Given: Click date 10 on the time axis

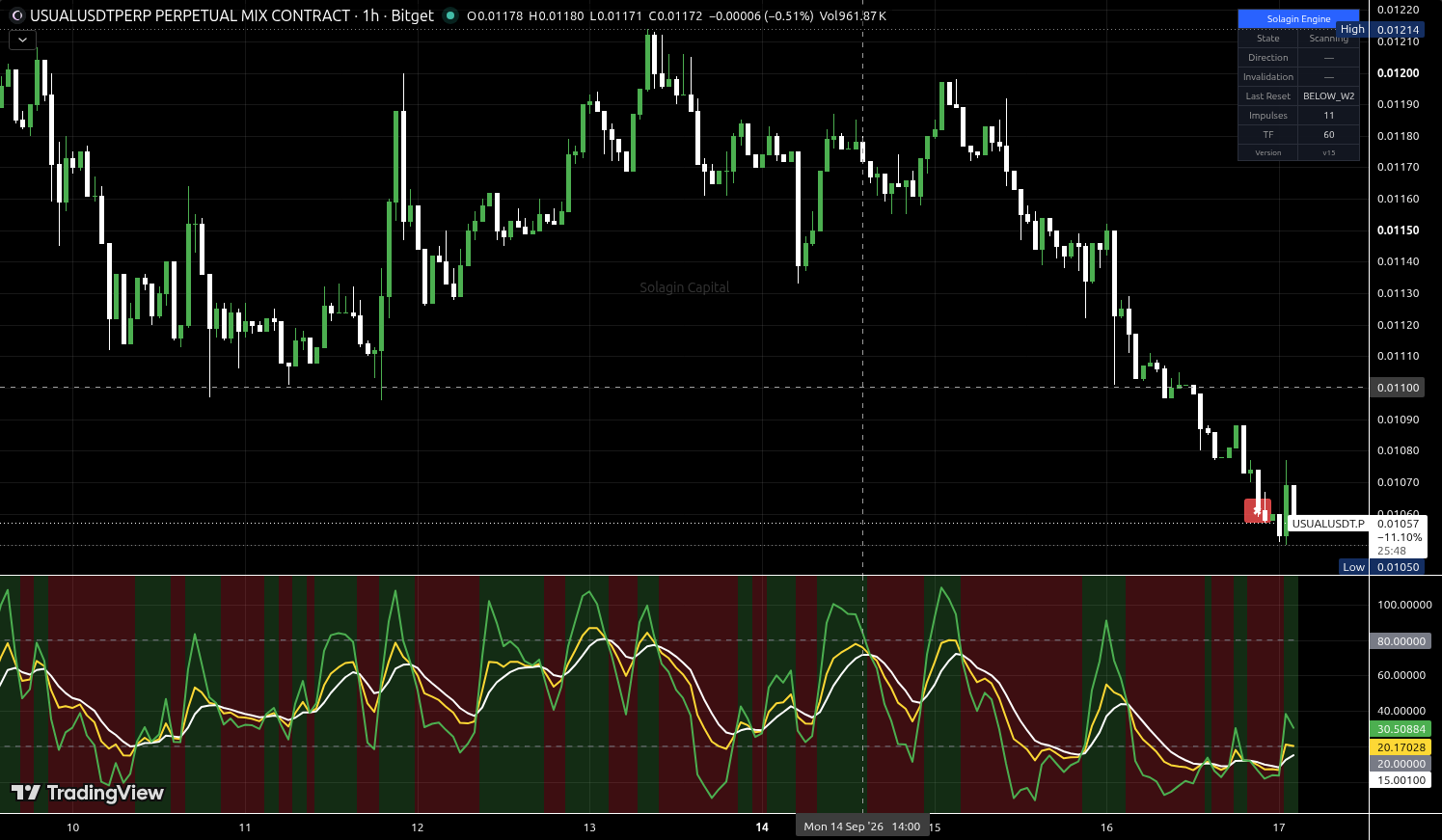Looking at the screenshot, I should coord(73,827).
